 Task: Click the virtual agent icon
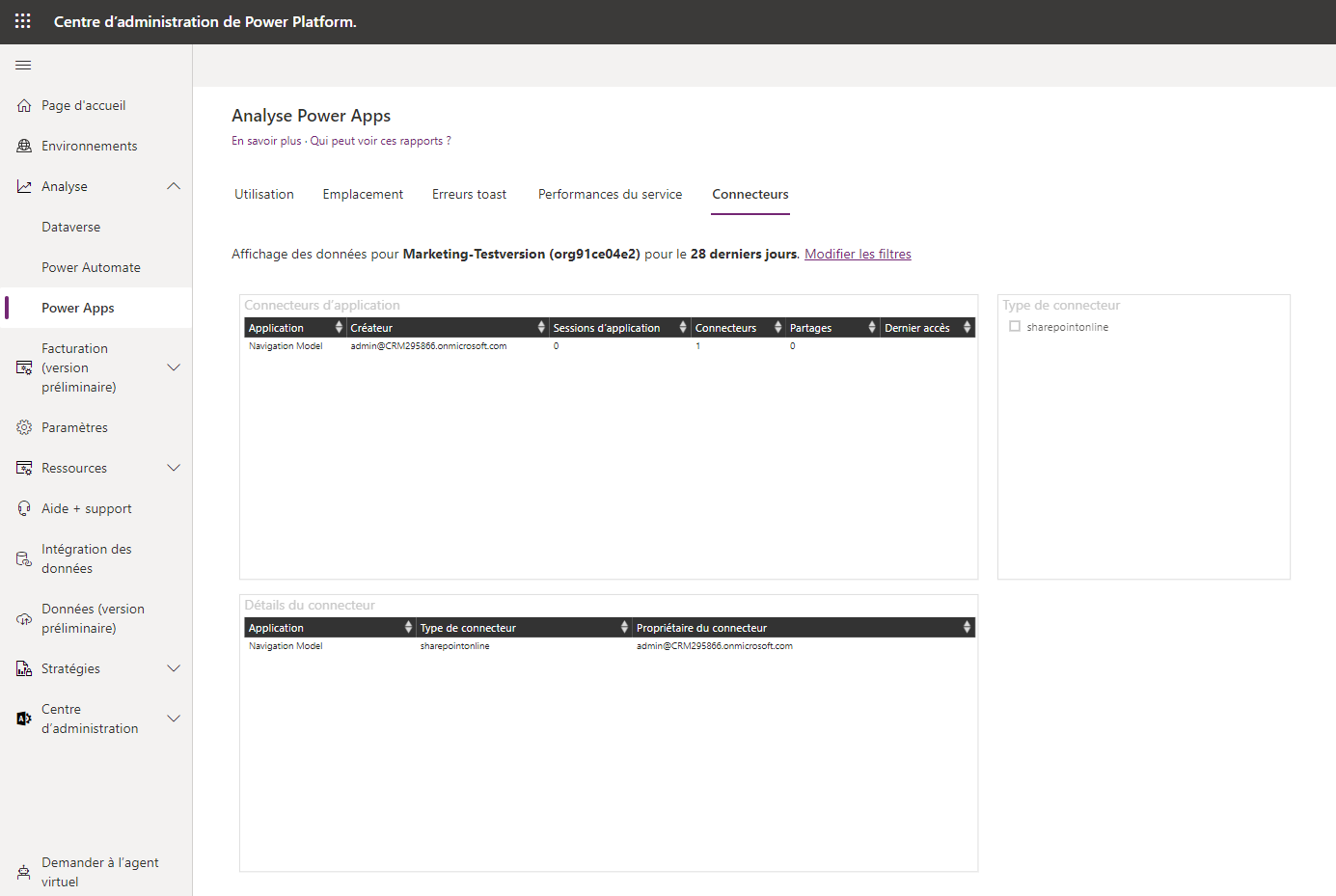tap(24, 873)
